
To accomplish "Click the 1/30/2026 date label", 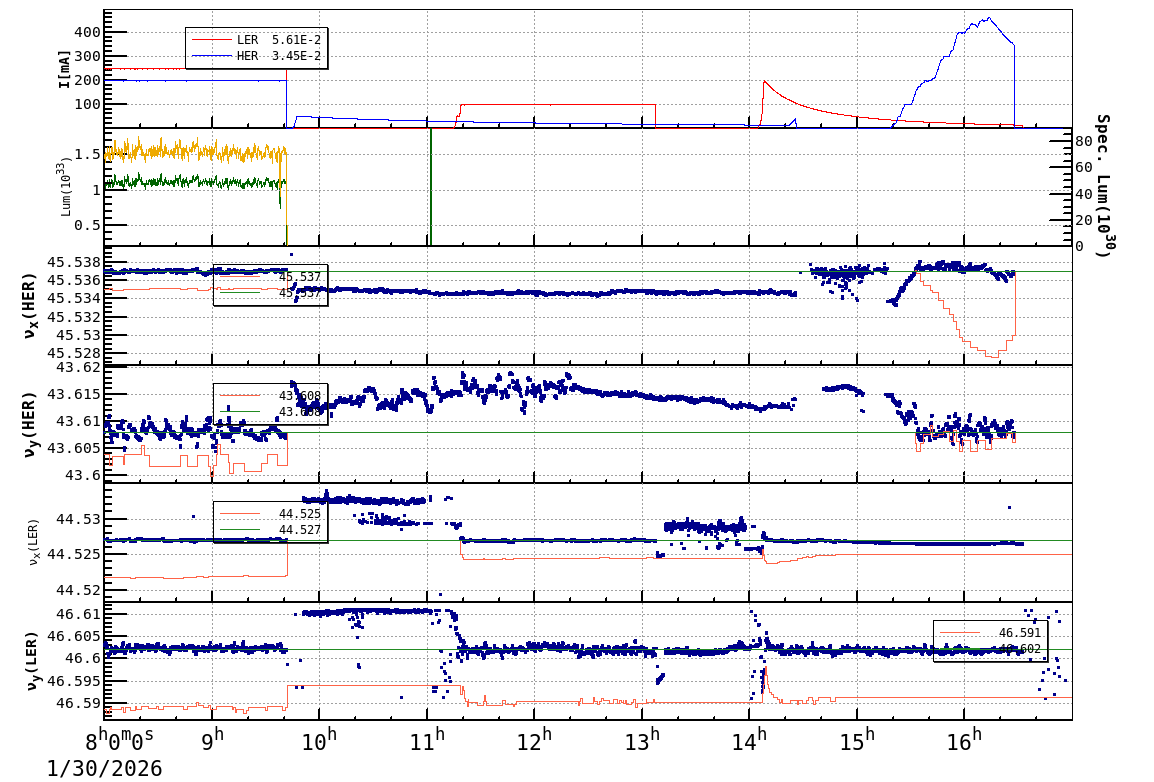I will point(105,768).
